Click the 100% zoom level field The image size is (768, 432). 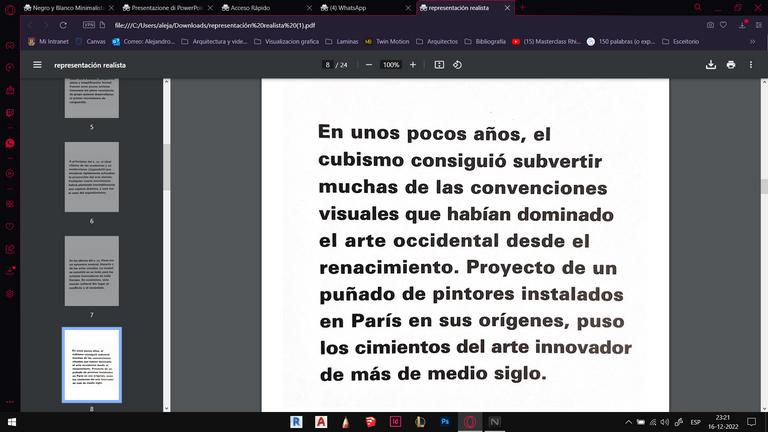[x=391, y=65]
